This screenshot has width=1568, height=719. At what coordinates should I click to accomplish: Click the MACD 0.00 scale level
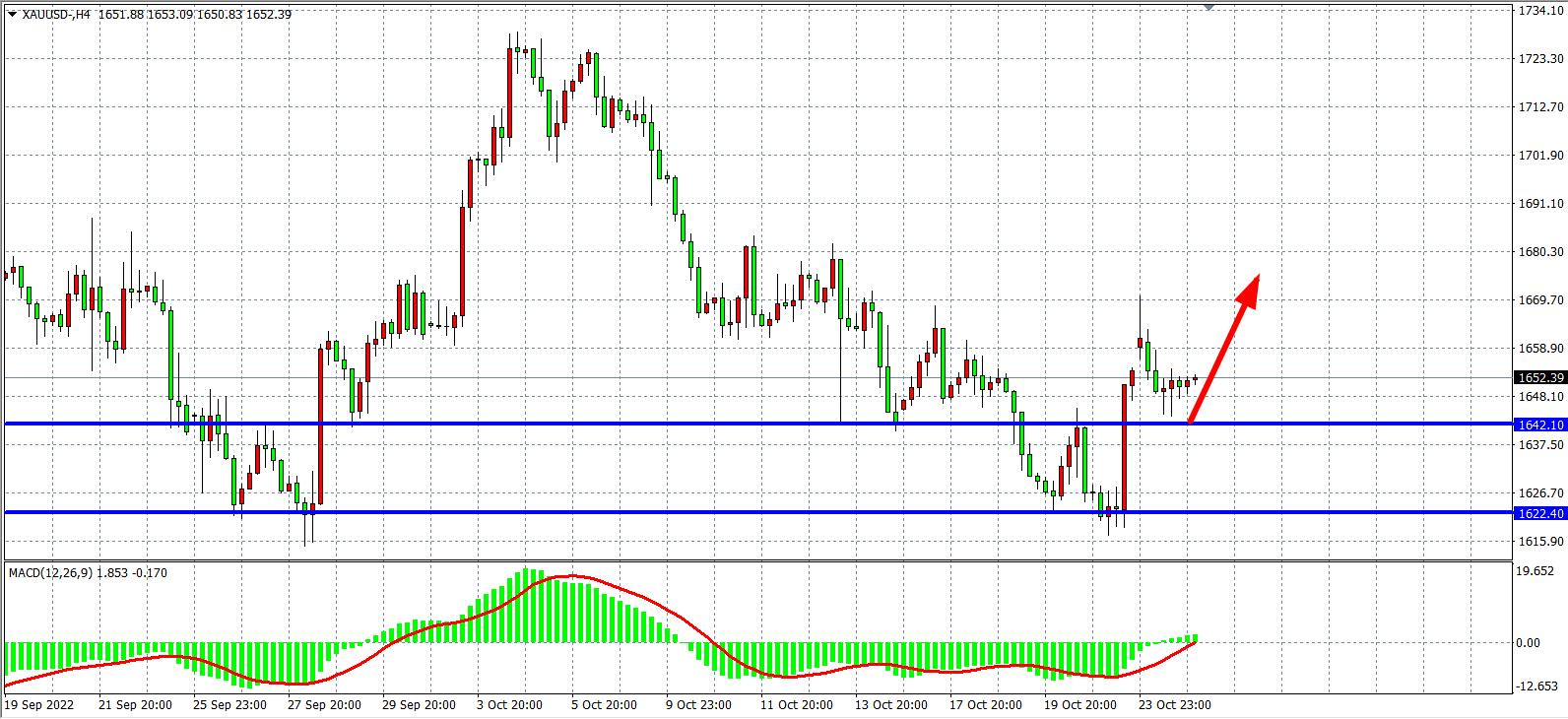pos(1529,643)
